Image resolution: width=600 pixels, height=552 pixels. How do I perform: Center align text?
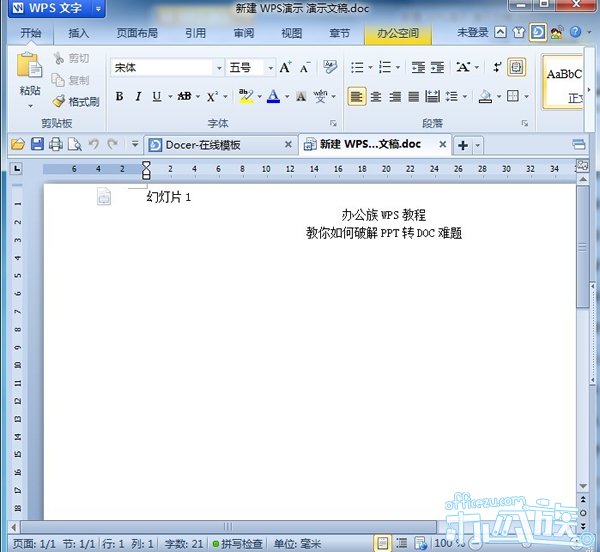[376, 96]
